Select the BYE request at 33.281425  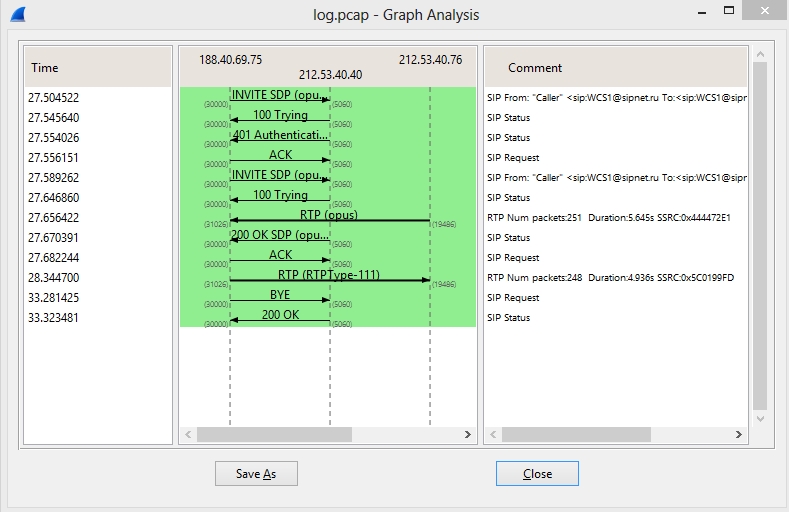280,298
